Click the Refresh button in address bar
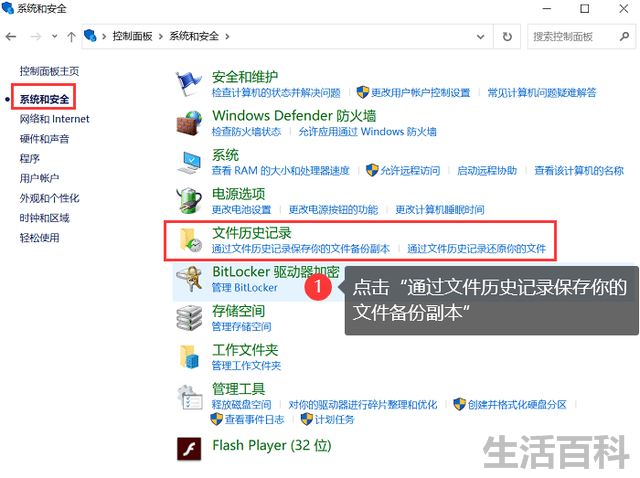The image size is (640, 478). point(507,37)
